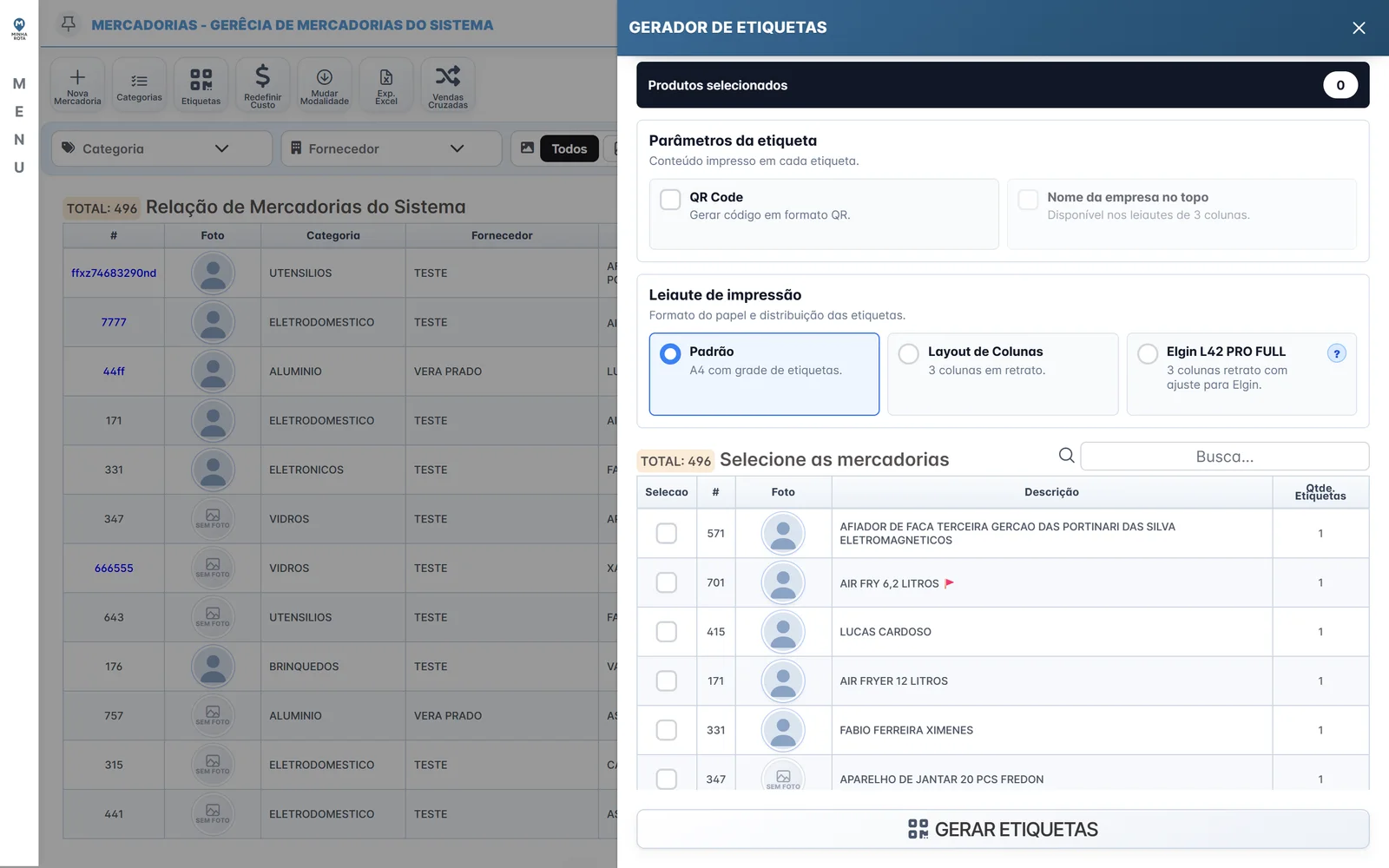Click label quantity 1 for item 571
This screenshot has height=868, width=1389.
1320,533
